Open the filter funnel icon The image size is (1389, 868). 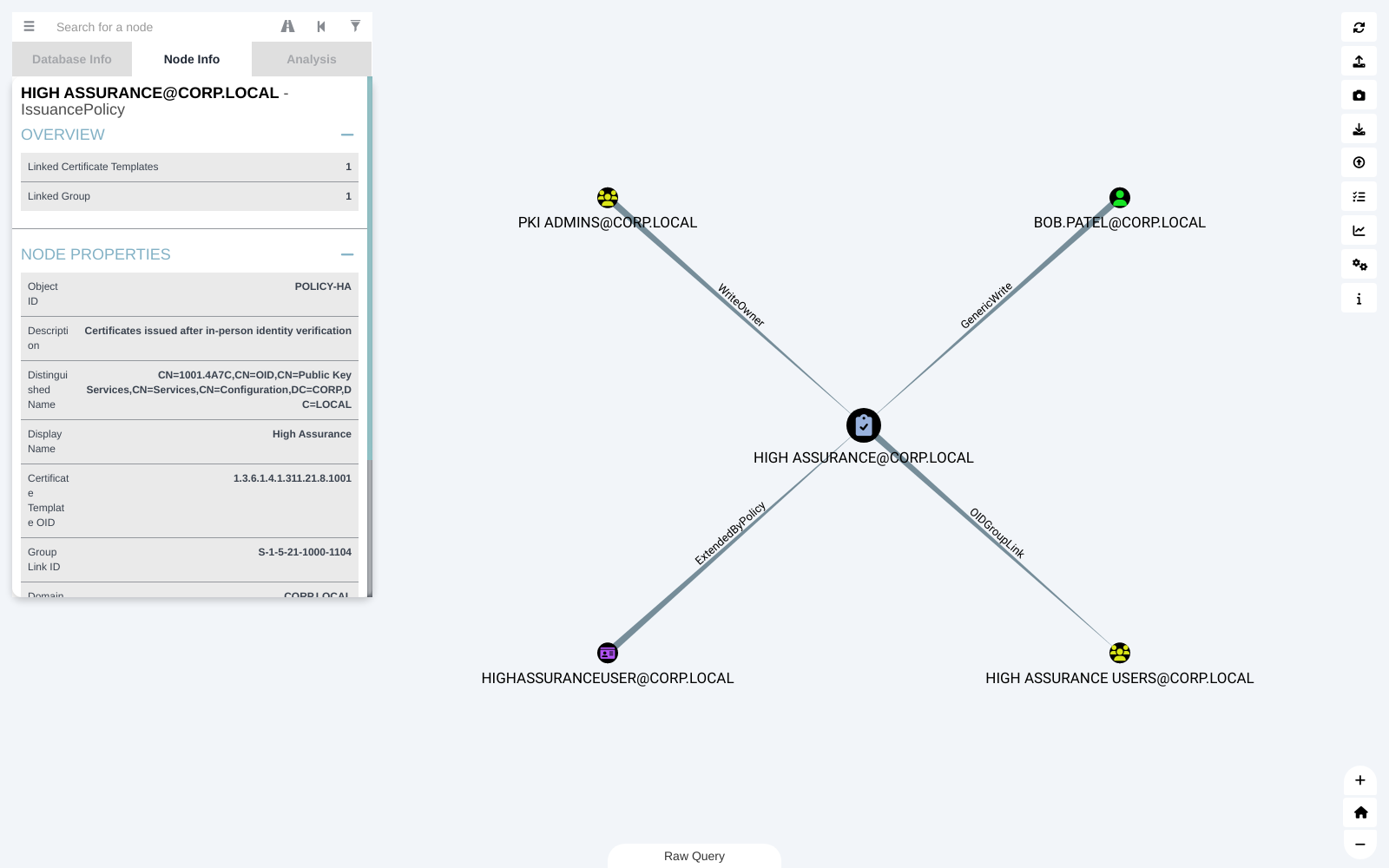(x=355, y=26)
